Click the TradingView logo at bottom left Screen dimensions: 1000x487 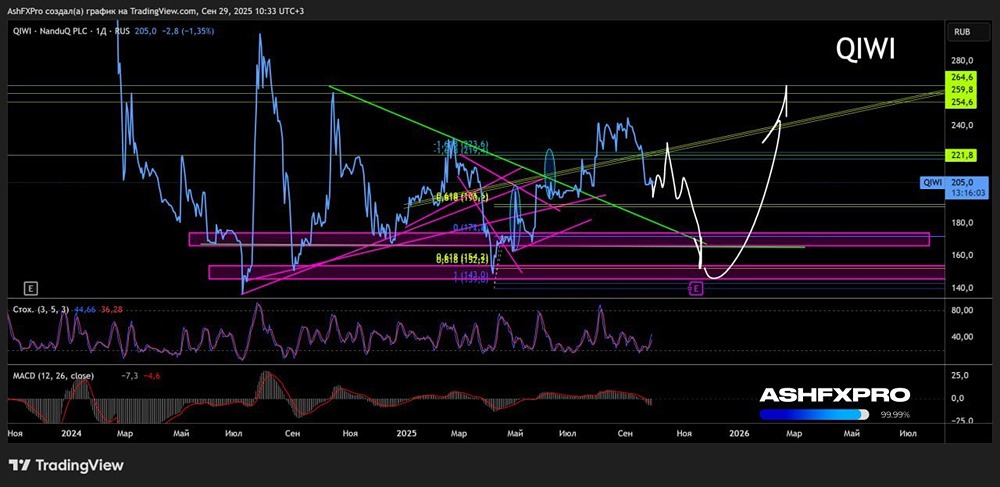[x=66, y=465]
